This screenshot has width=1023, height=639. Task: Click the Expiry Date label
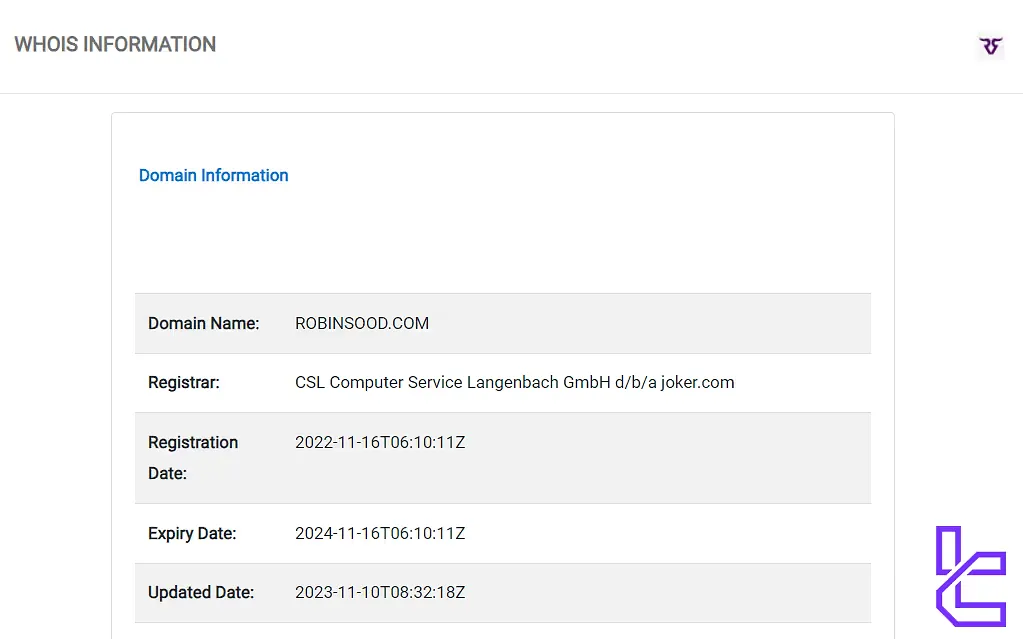click(192, 533)
